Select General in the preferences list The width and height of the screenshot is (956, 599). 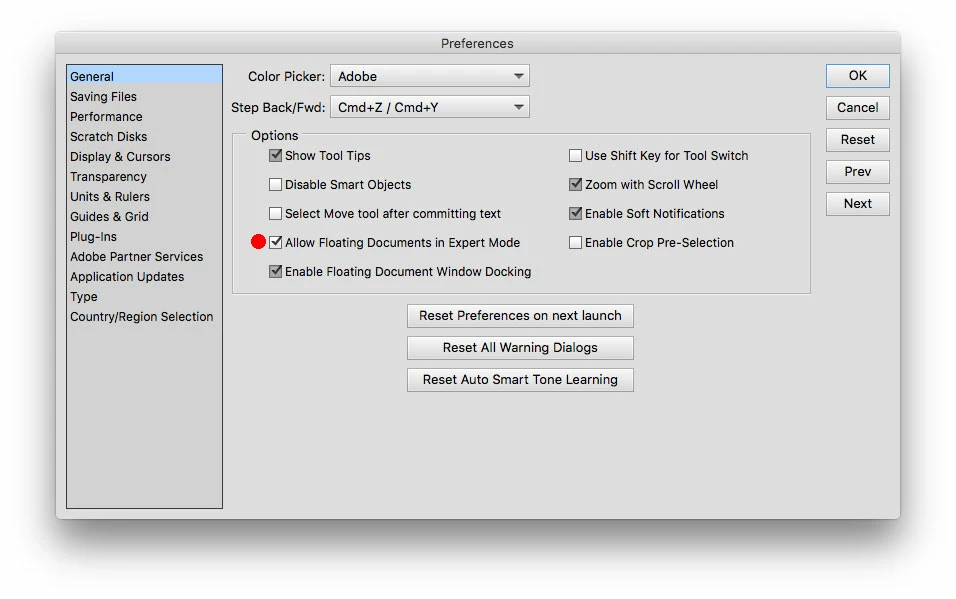(x=144, y=76)
